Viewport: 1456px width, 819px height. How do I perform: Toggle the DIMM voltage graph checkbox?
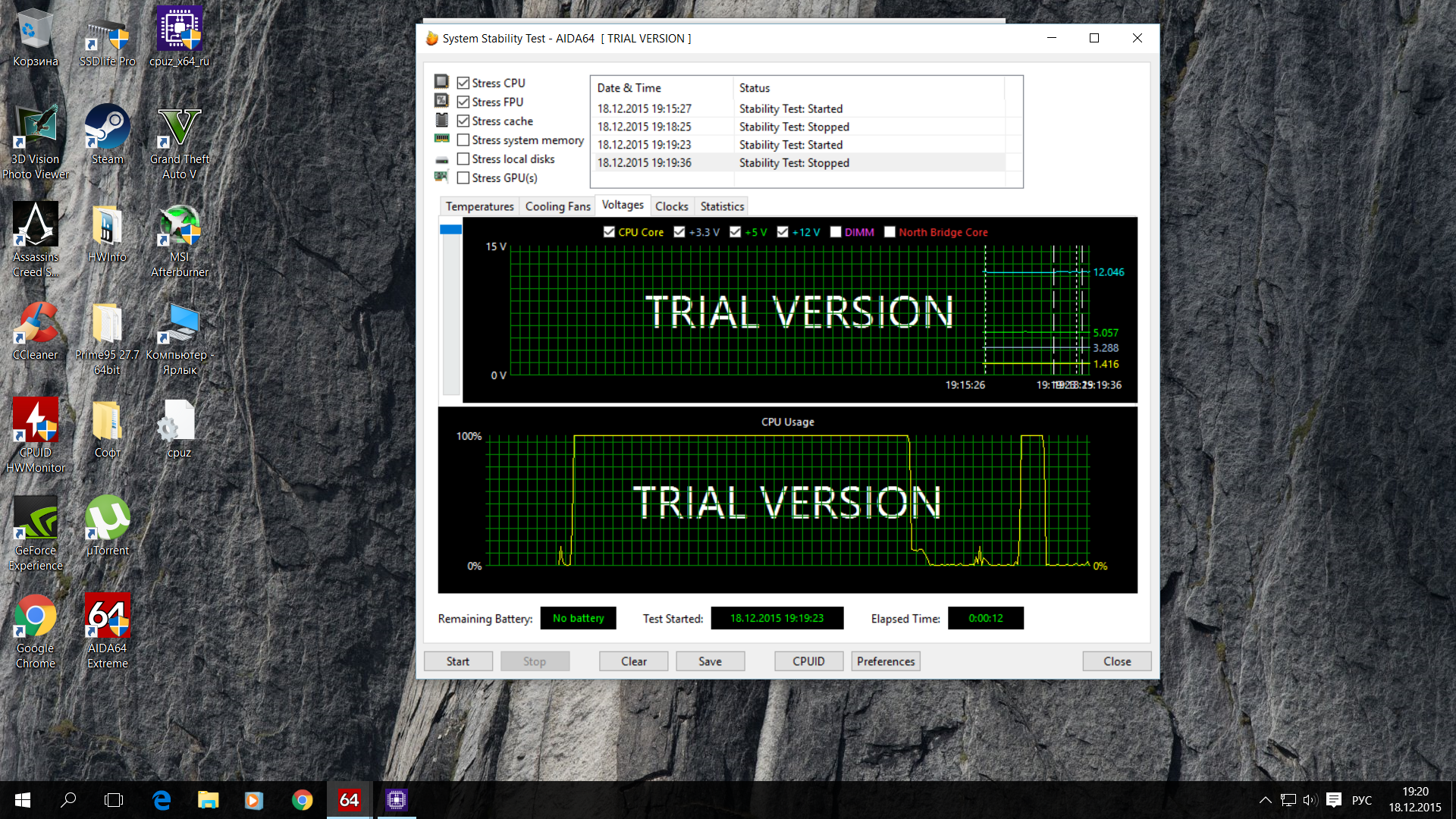(836, 232)
